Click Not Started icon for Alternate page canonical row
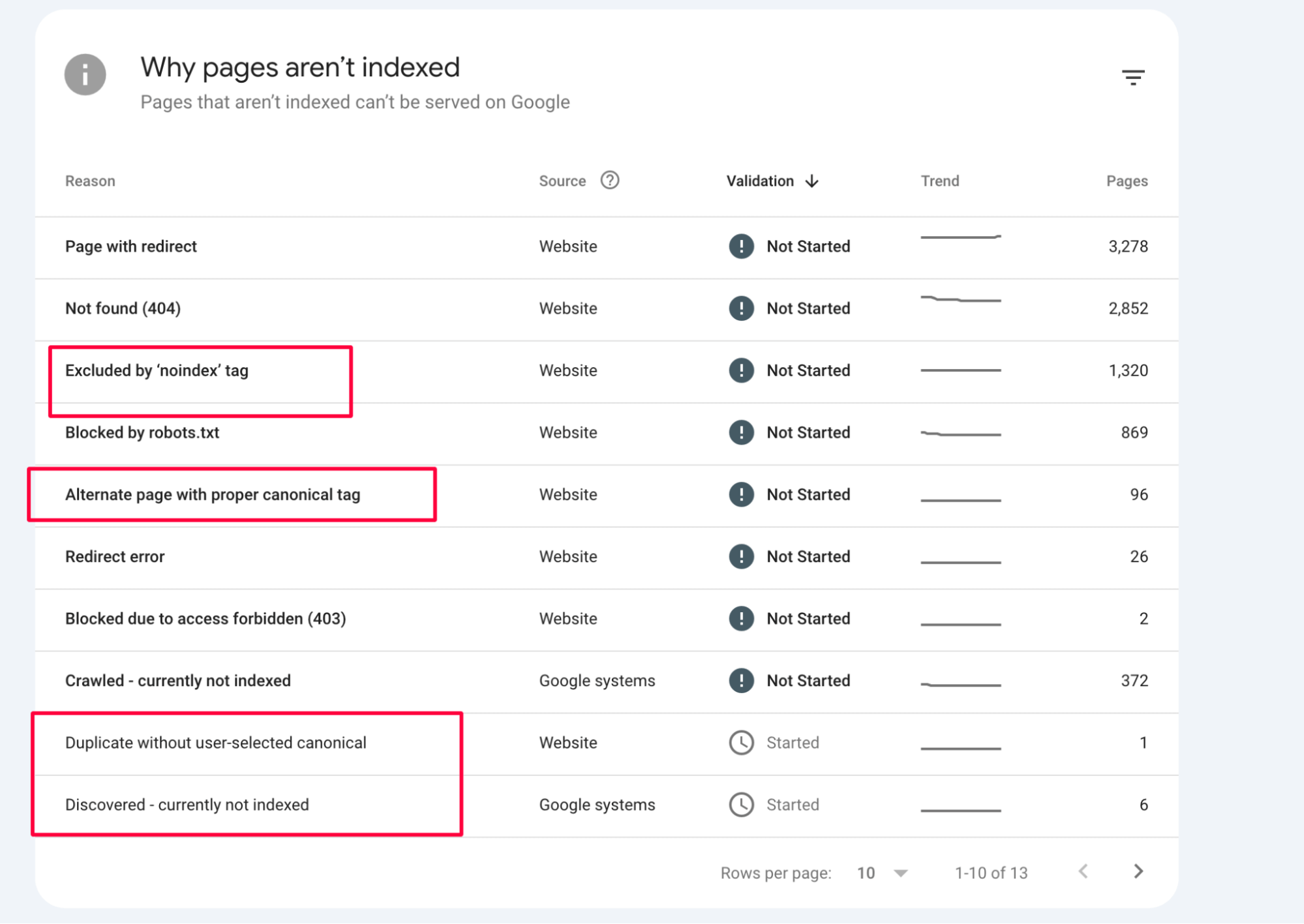The image size is (1304, 924). [741, 494]
